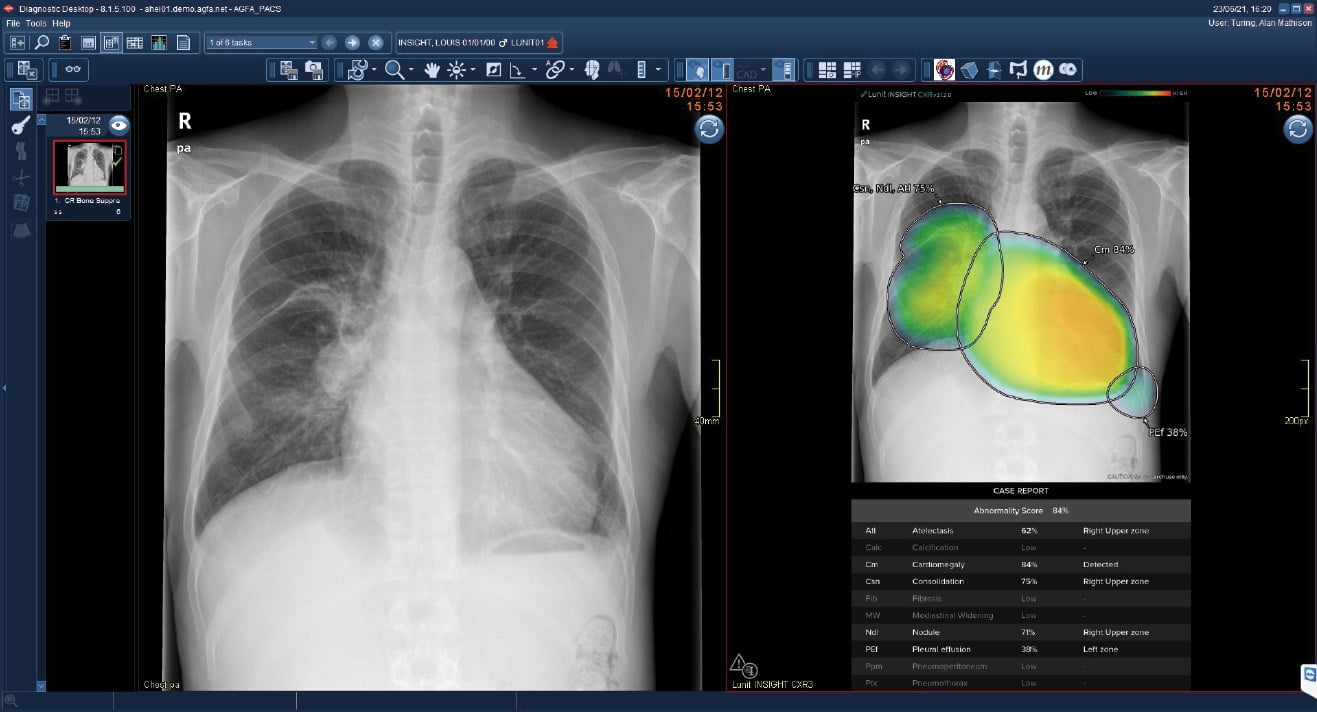Click the Nodule 71% row
1317x712 pixels.
[1021, 632]
